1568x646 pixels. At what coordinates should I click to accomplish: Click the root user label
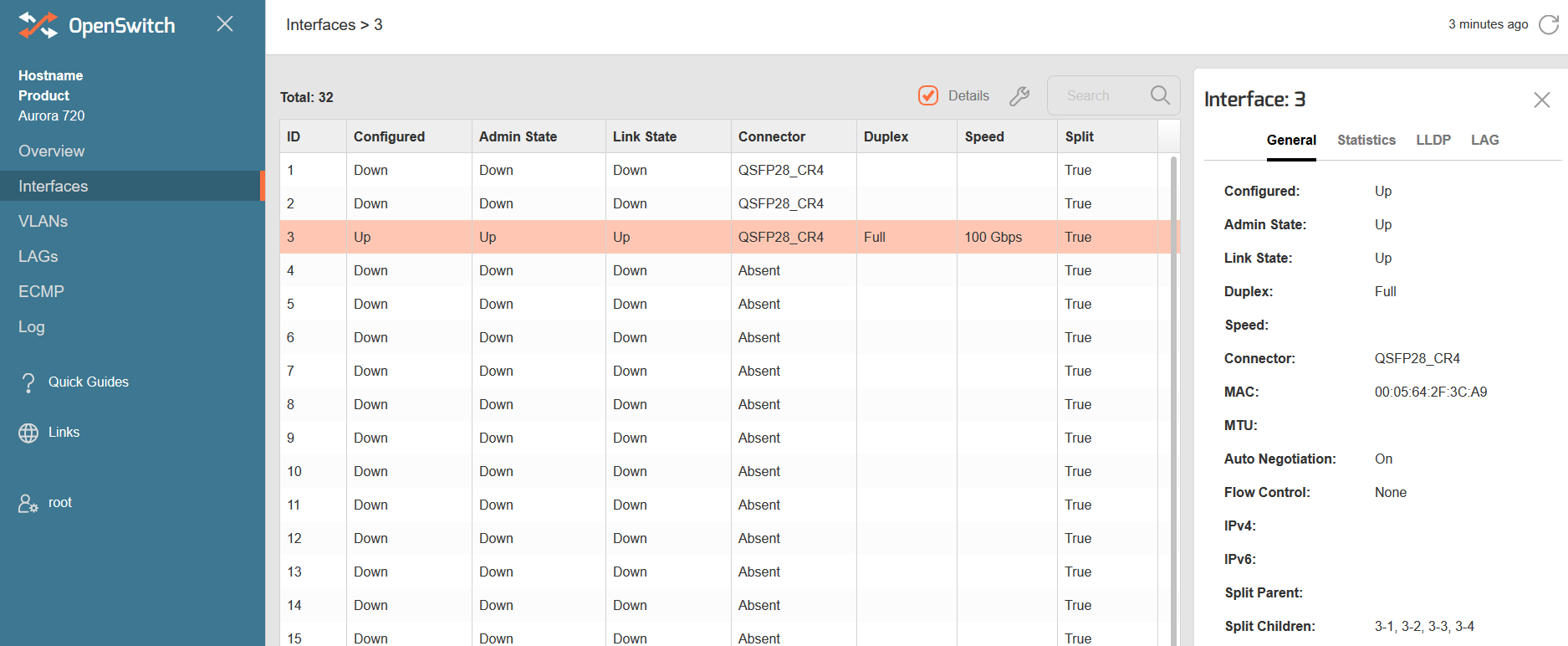(60, 503)
